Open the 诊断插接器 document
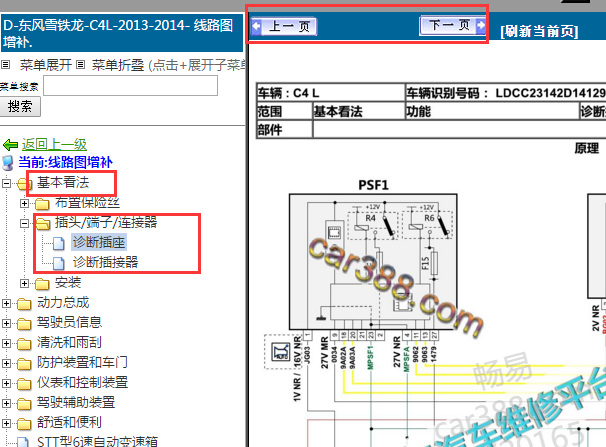The height and width of the screenshot is (447, 606). [x=106, y=262]
